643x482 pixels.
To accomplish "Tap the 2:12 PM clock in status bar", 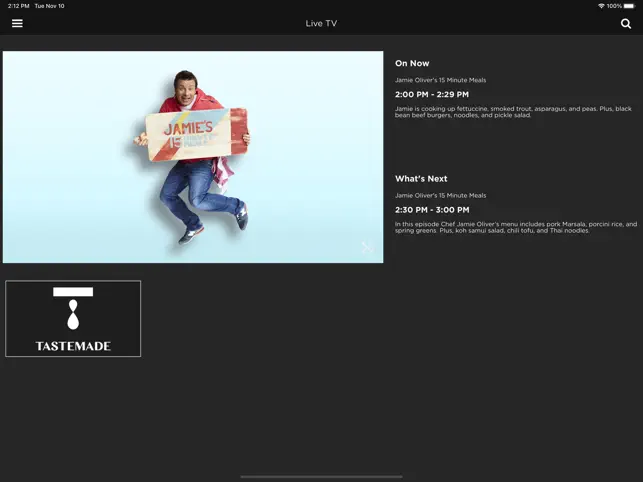I will click(x=18, y=6).
